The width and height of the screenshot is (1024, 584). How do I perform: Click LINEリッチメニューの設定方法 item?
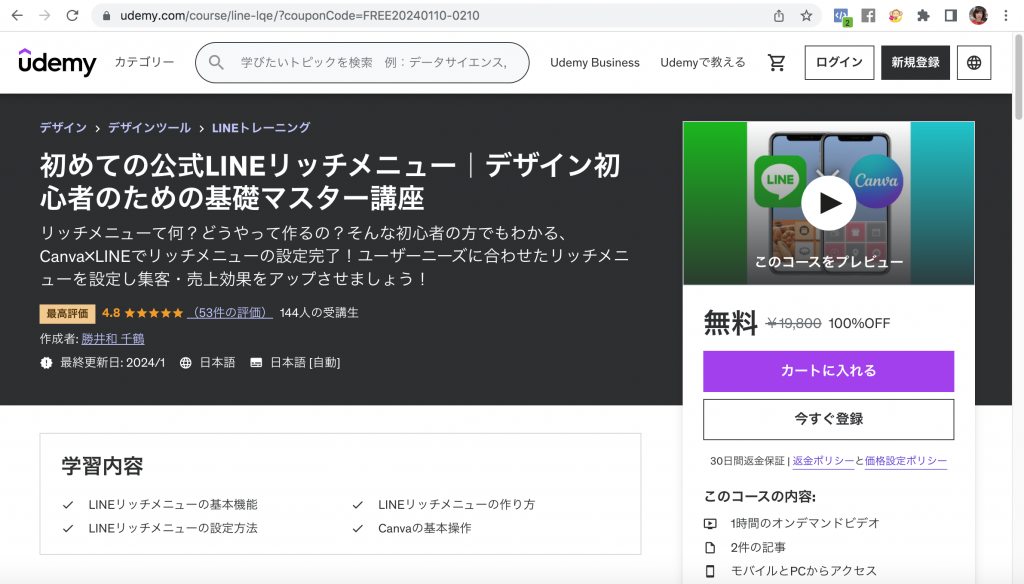pyautogui.click(x=172, y=528)
